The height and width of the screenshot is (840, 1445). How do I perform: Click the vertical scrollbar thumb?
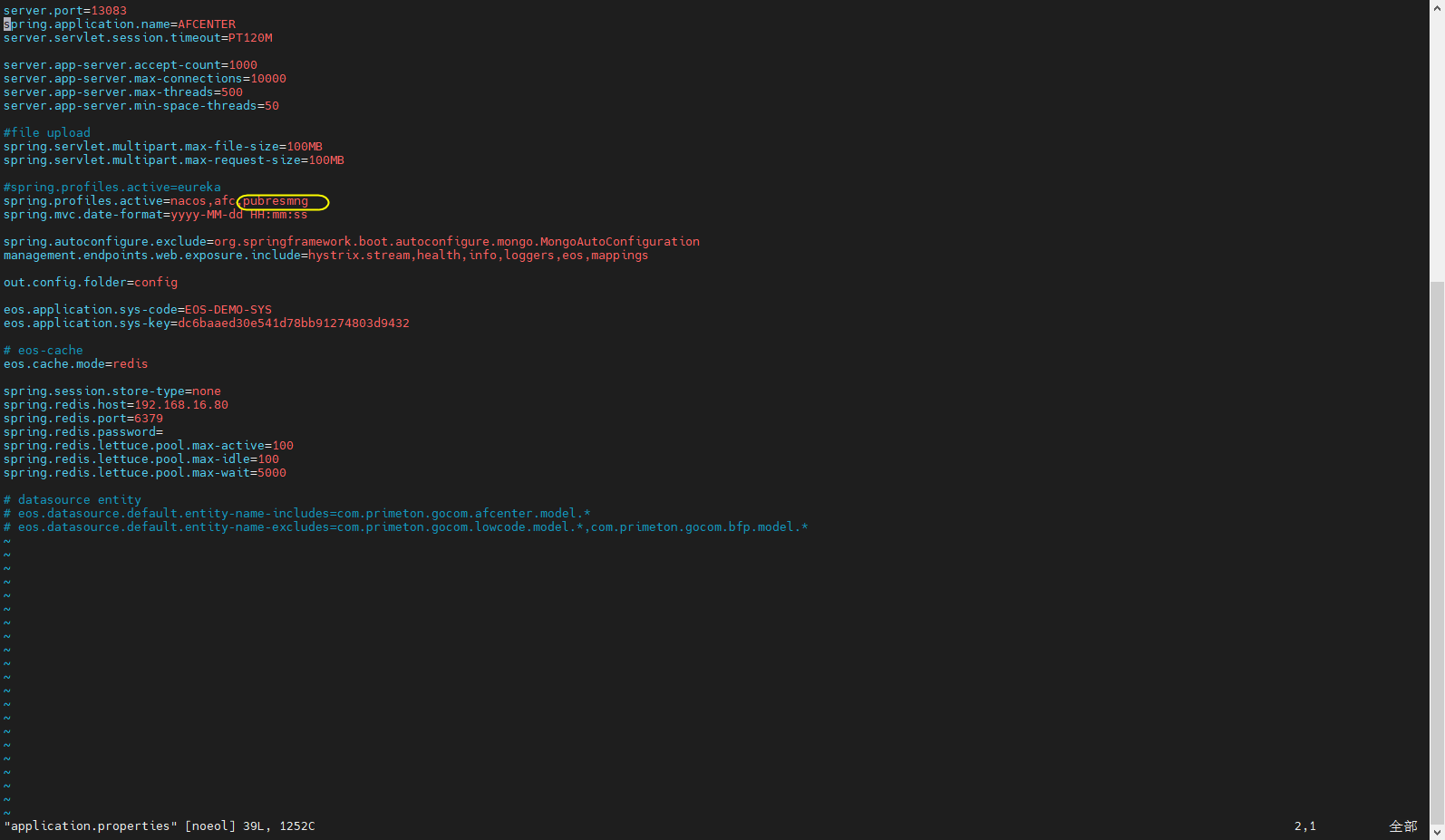(1437, 544)
